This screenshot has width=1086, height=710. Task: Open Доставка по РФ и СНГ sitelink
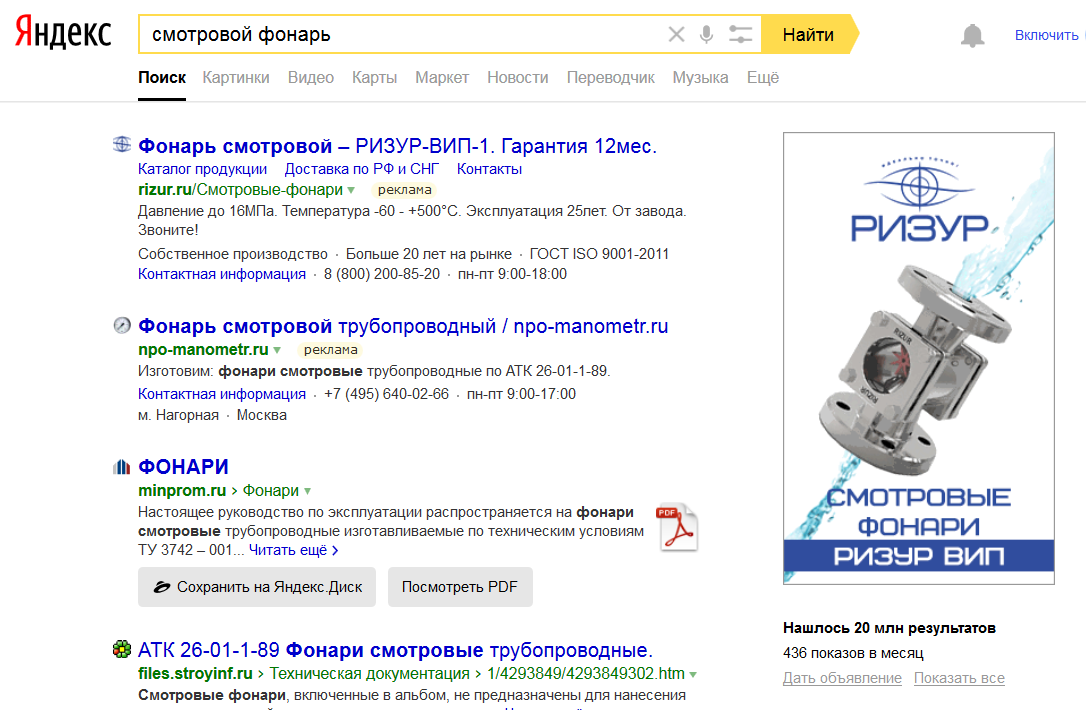click(x=362, y=169)
